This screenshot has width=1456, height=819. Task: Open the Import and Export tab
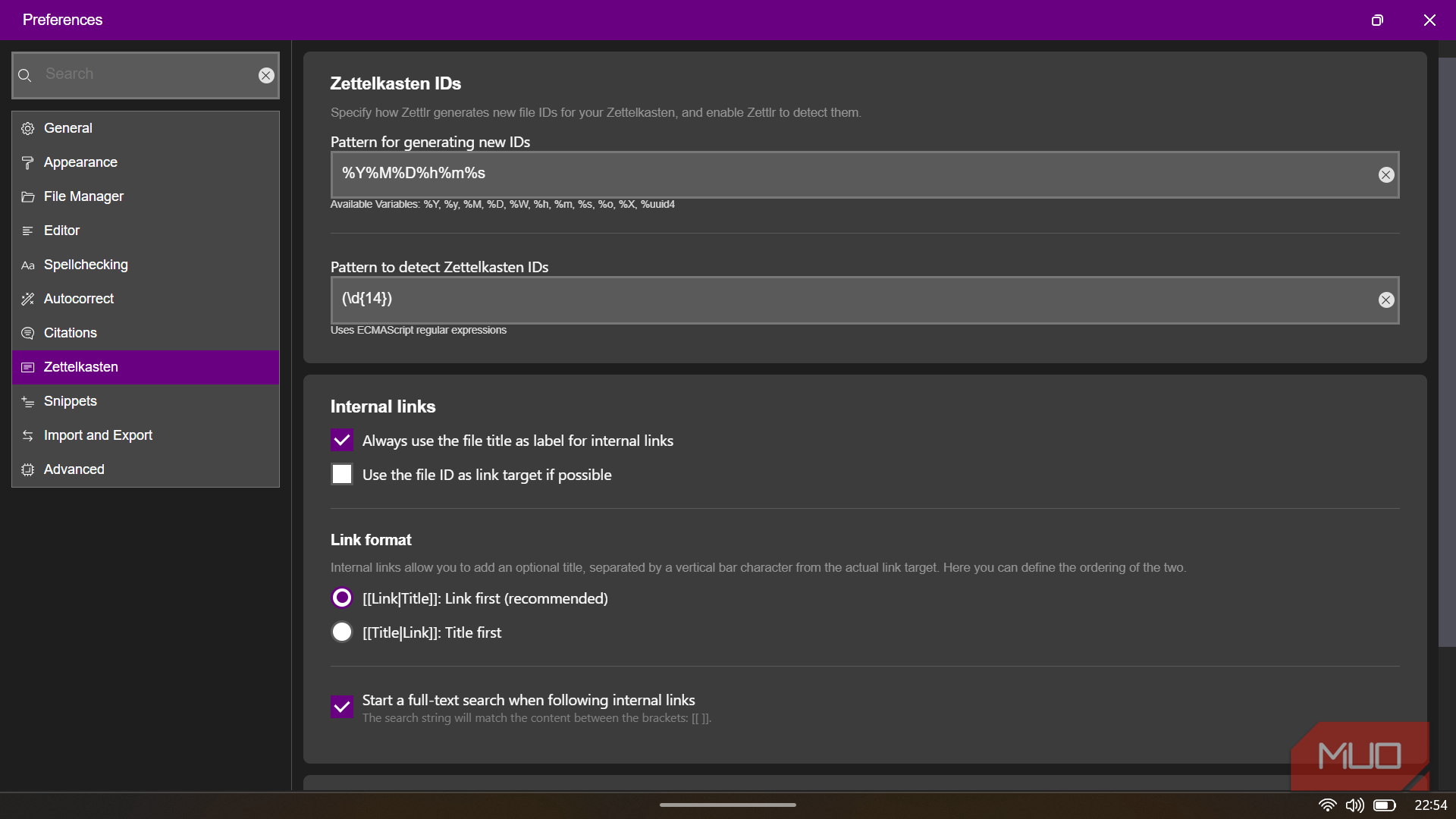tap(146, 436)
